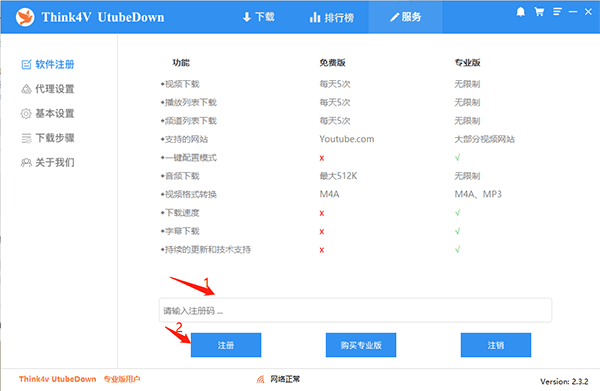
Task: Click the M4A、MP3 pro value
Action: tap(478, 194)
